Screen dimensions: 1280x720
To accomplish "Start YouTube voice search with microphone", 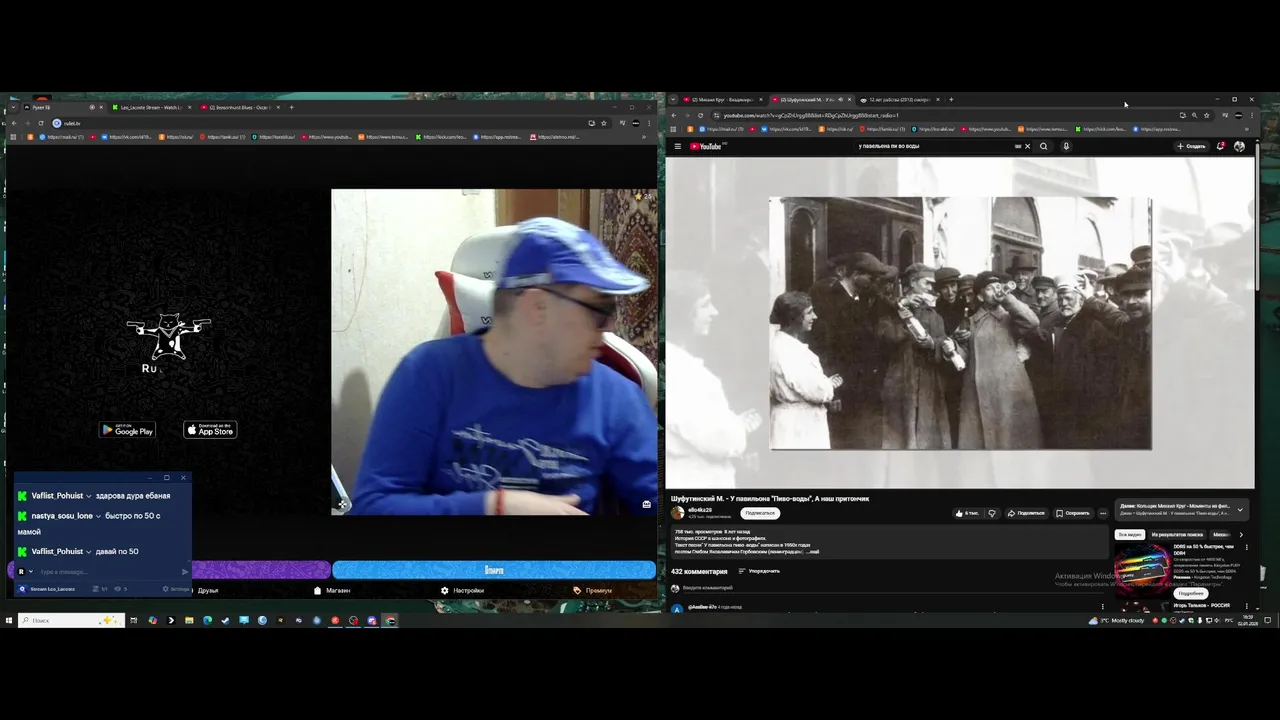I will click(x=1066, y=146).
